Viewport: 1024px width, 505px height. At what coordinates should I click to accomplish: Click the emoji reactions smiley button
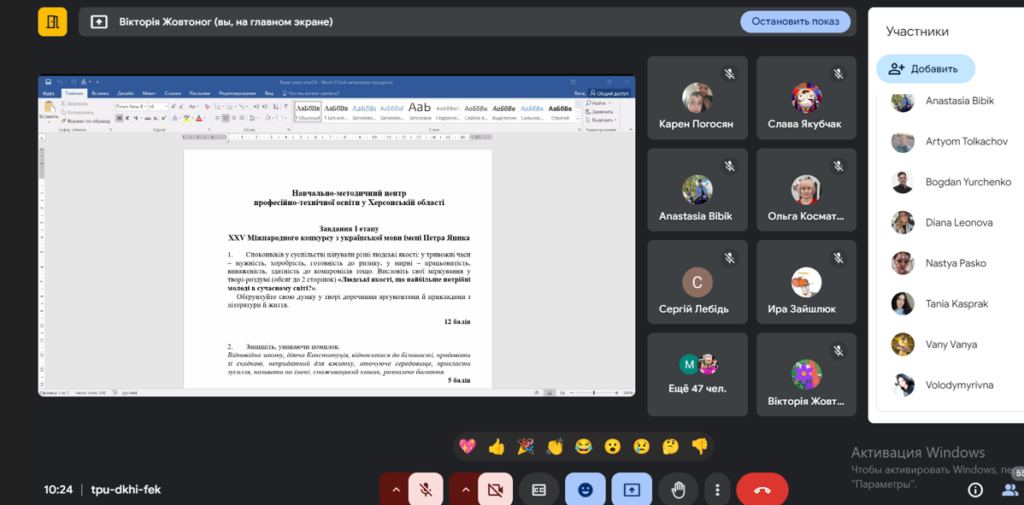[585, 489]
